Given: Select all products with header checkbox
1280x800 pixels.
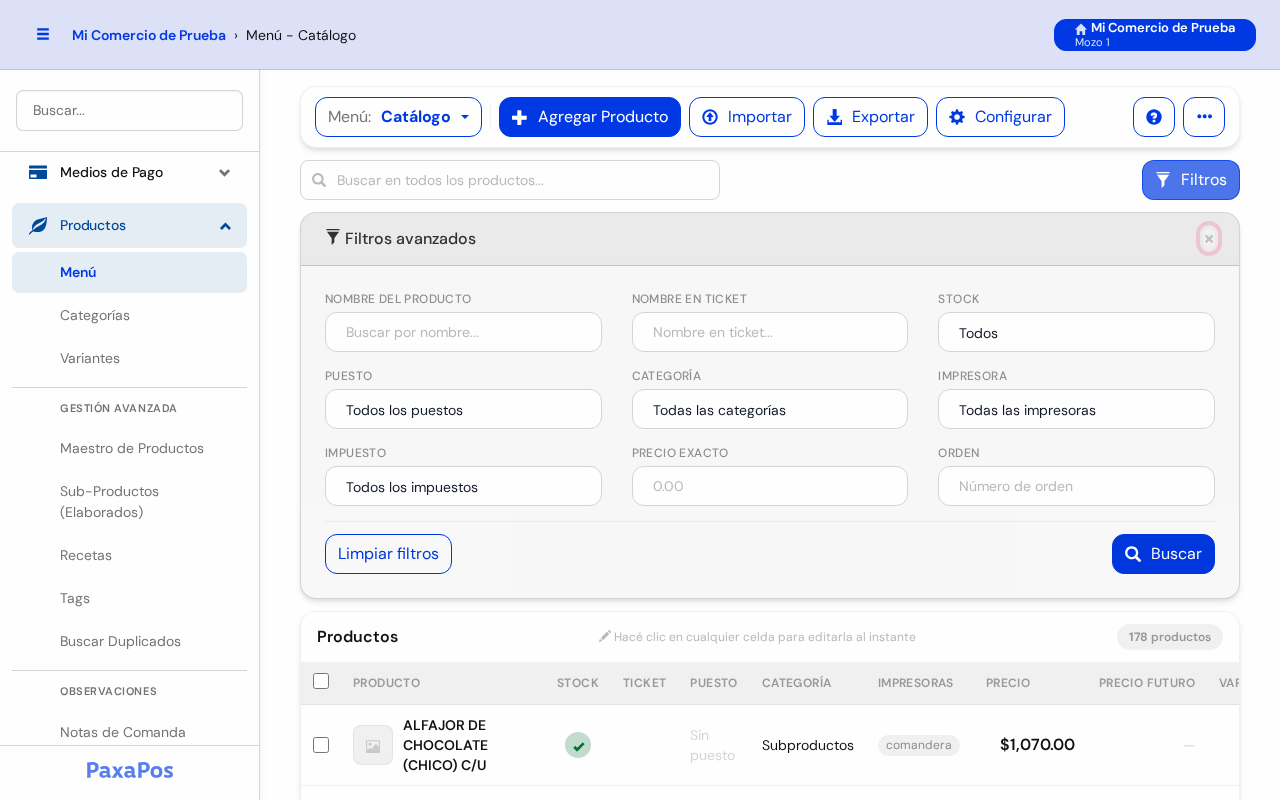Looking at the screenshot, I should click(x=321, y=681).
